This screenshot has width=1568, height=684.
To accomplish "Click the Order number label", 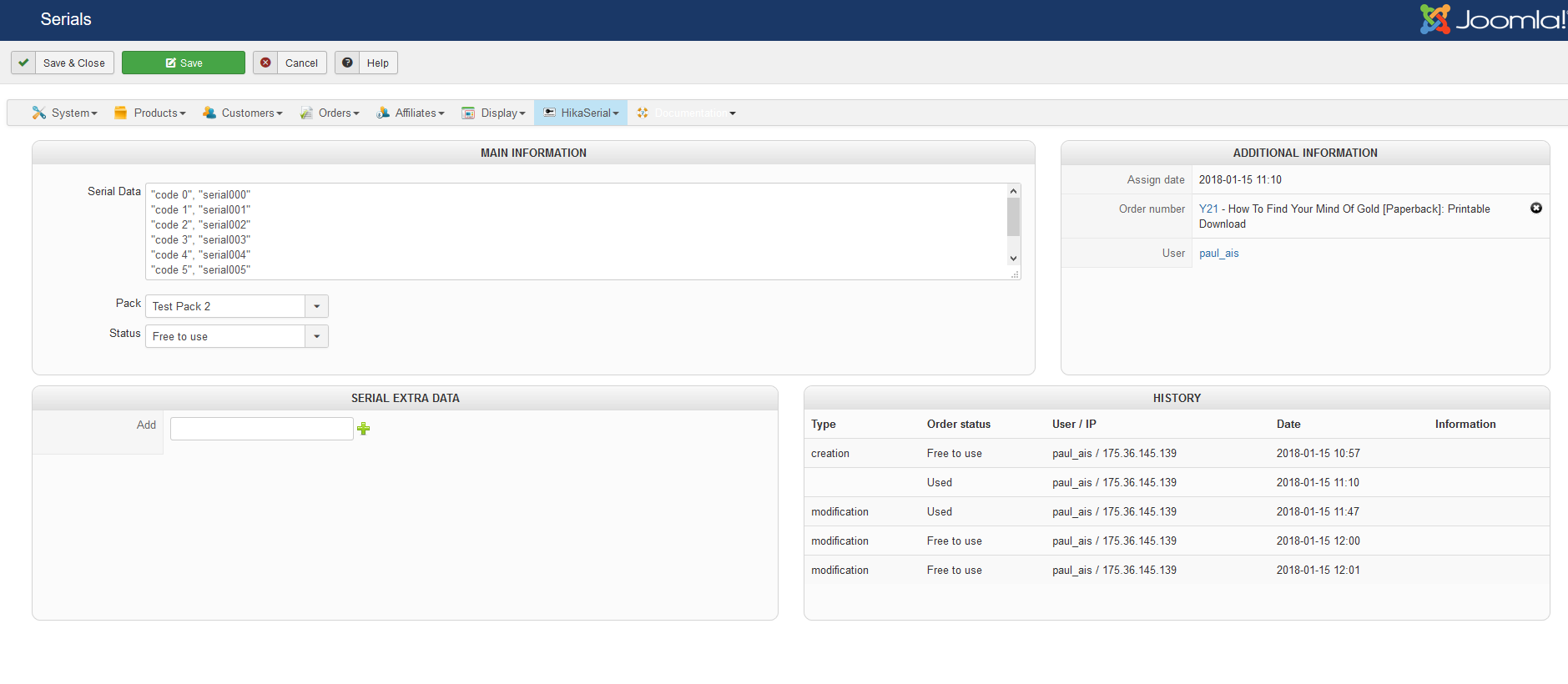I will 1152,209.
